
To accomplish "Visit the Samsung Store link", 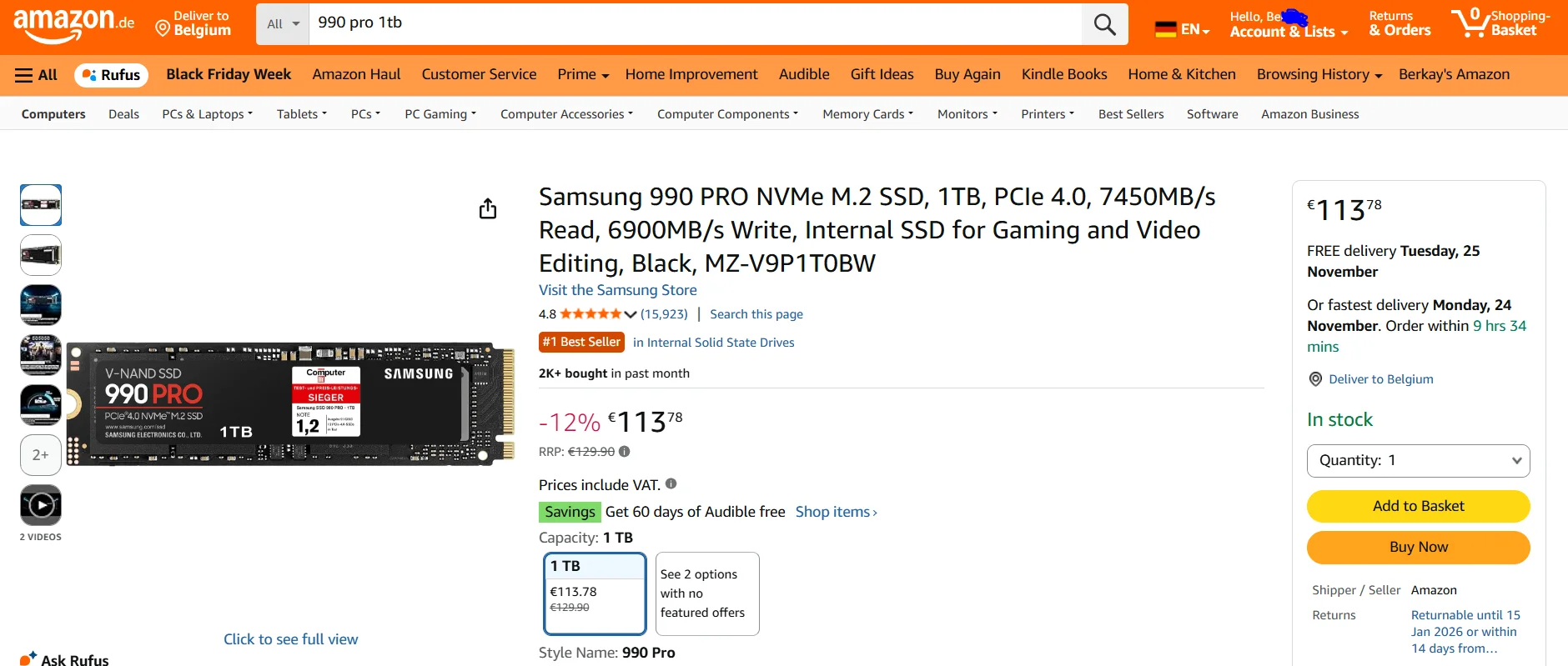I will (x=617, y=290).
